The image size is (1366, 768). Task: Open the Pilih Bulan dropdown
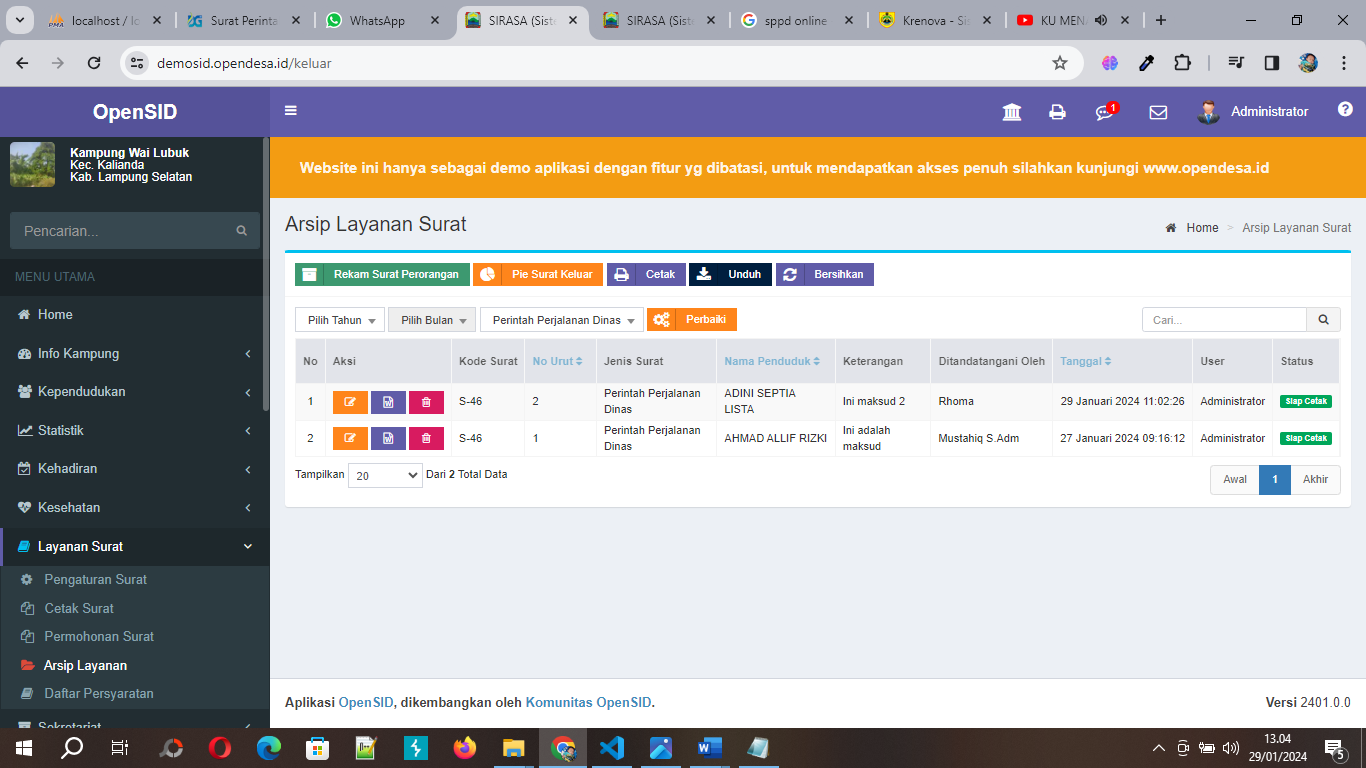[431, 319]
